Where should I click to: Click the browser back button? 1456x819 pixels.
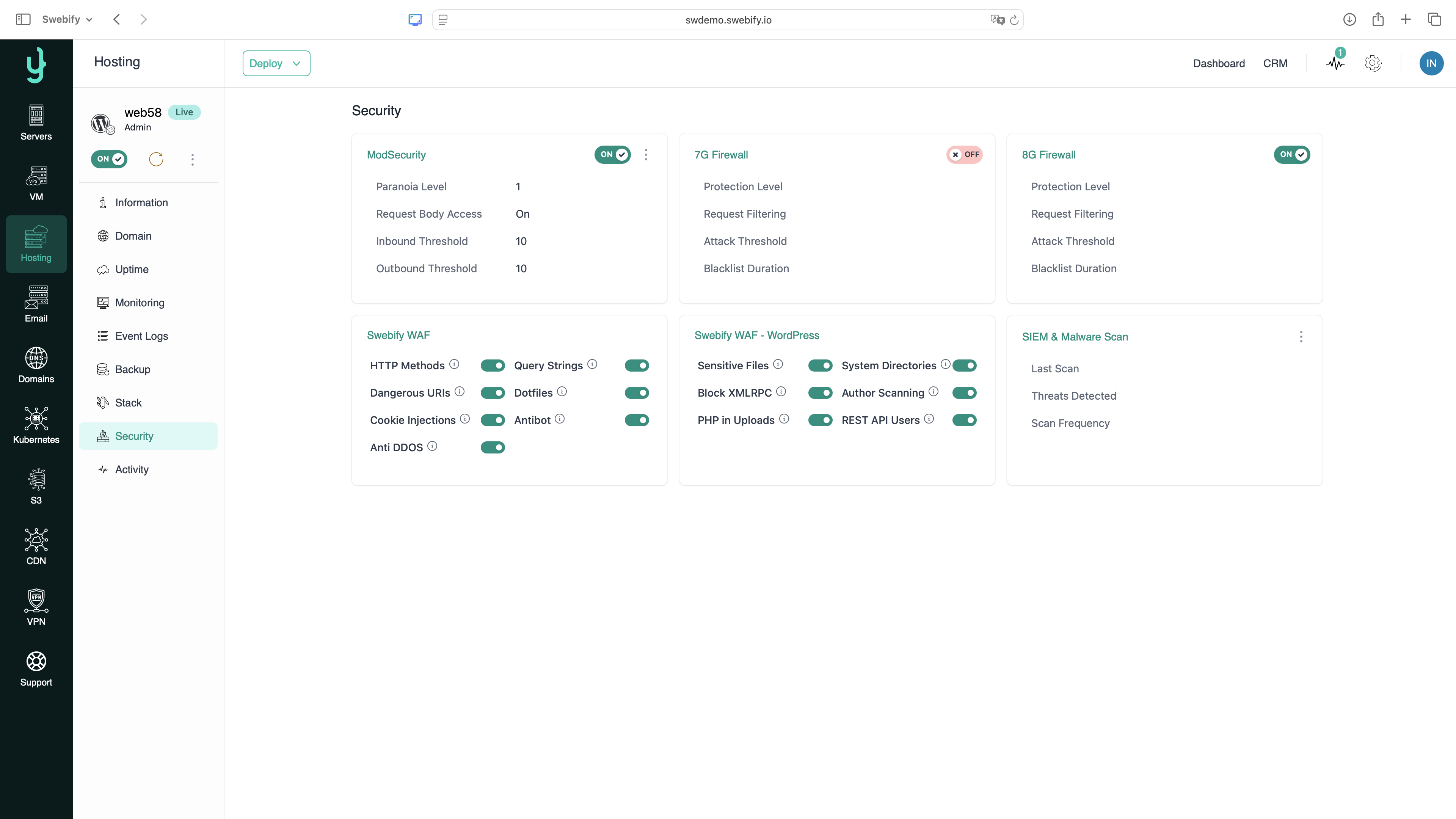click(x=116, y=19)
